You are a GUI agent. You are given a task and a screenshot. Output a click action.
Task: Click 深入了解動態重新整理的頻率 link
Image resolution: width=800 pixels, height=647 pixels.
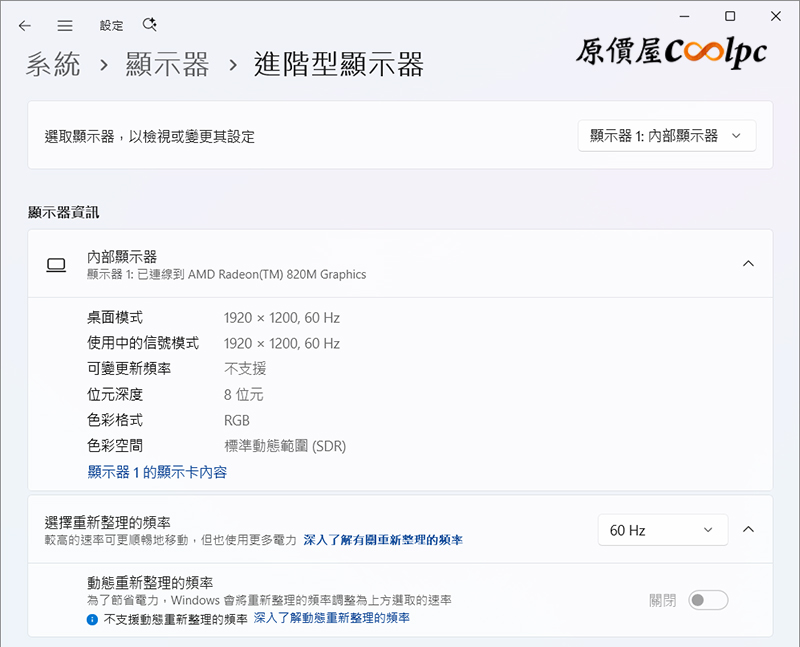(x=331, y=619)
